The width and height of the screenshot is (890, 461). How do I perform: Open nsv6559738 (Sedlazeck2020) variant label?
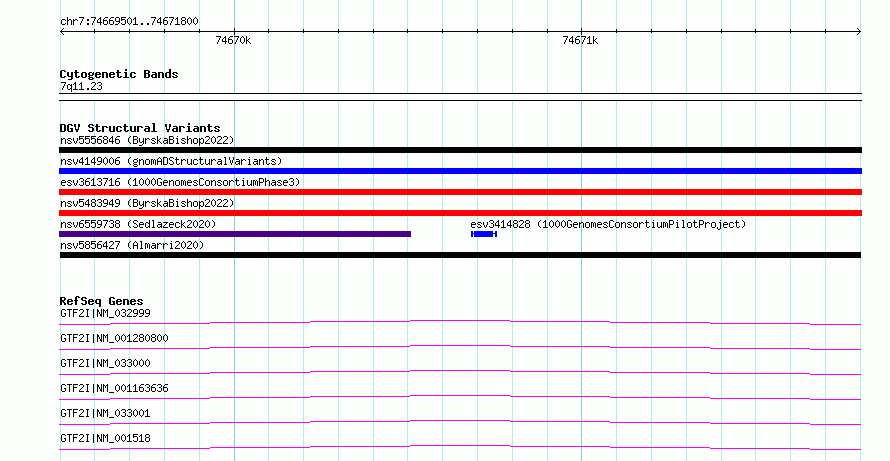(138, 224)
